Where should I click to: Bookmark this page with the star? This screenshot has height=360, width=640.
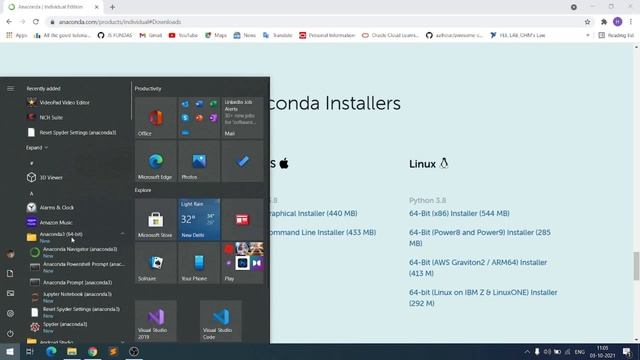(x=587, y=22)
